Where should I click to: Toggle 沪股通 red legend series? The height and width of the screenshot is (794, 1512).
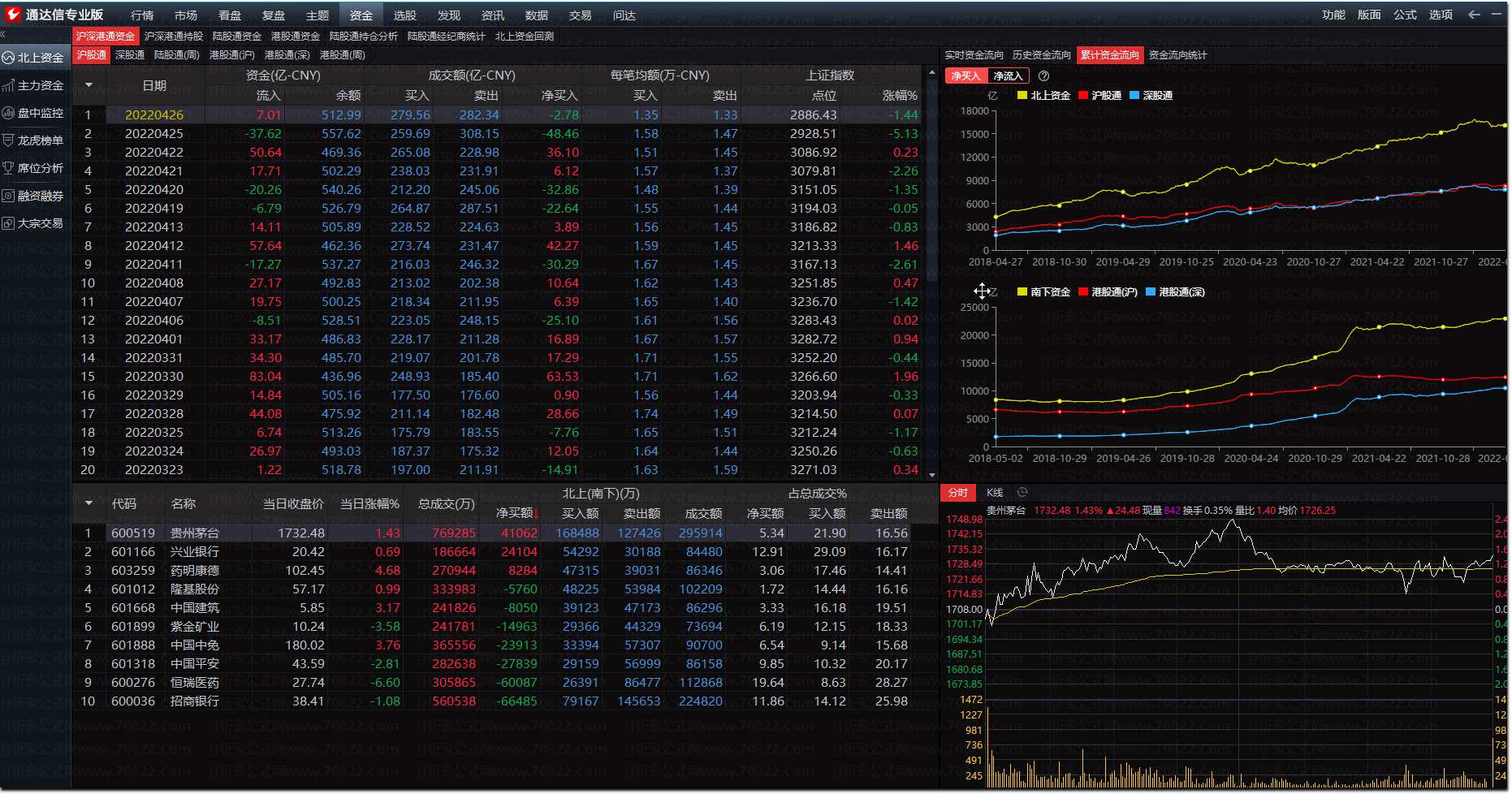(x=1099, y=95)
